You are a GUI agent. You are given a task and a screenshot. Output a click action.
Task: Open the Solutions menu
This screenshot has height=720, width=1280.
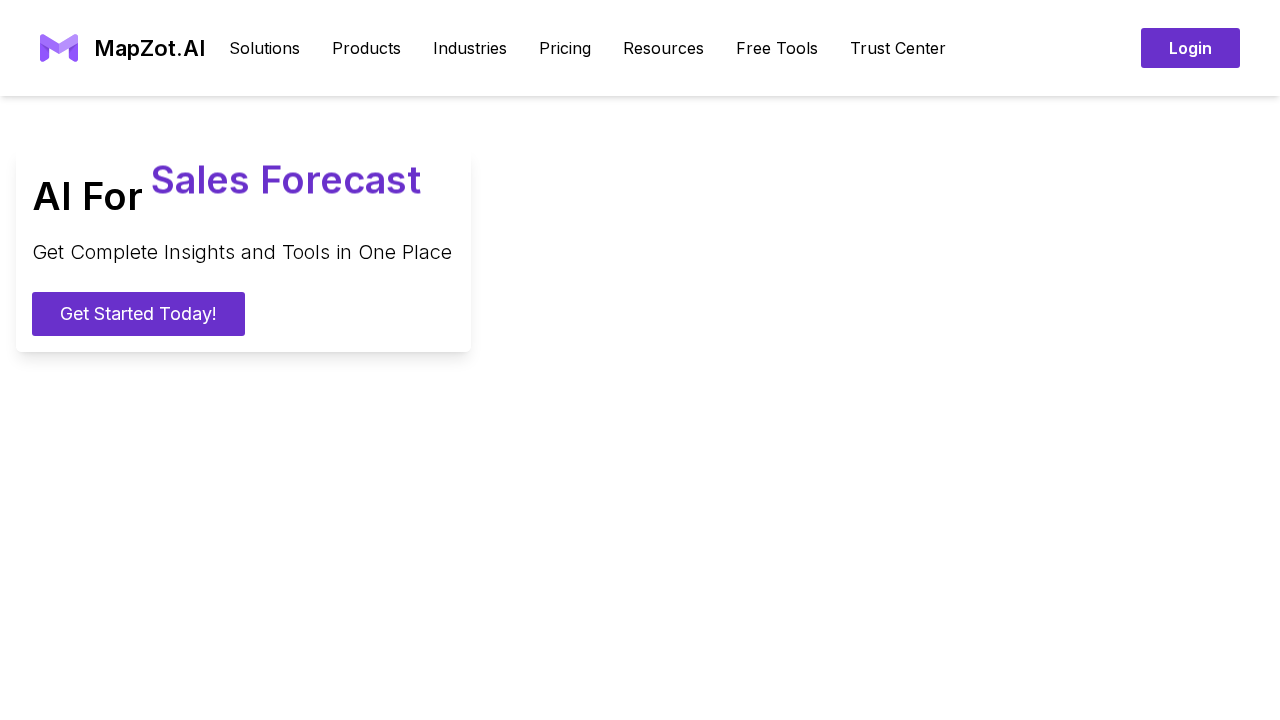point(264,48)
